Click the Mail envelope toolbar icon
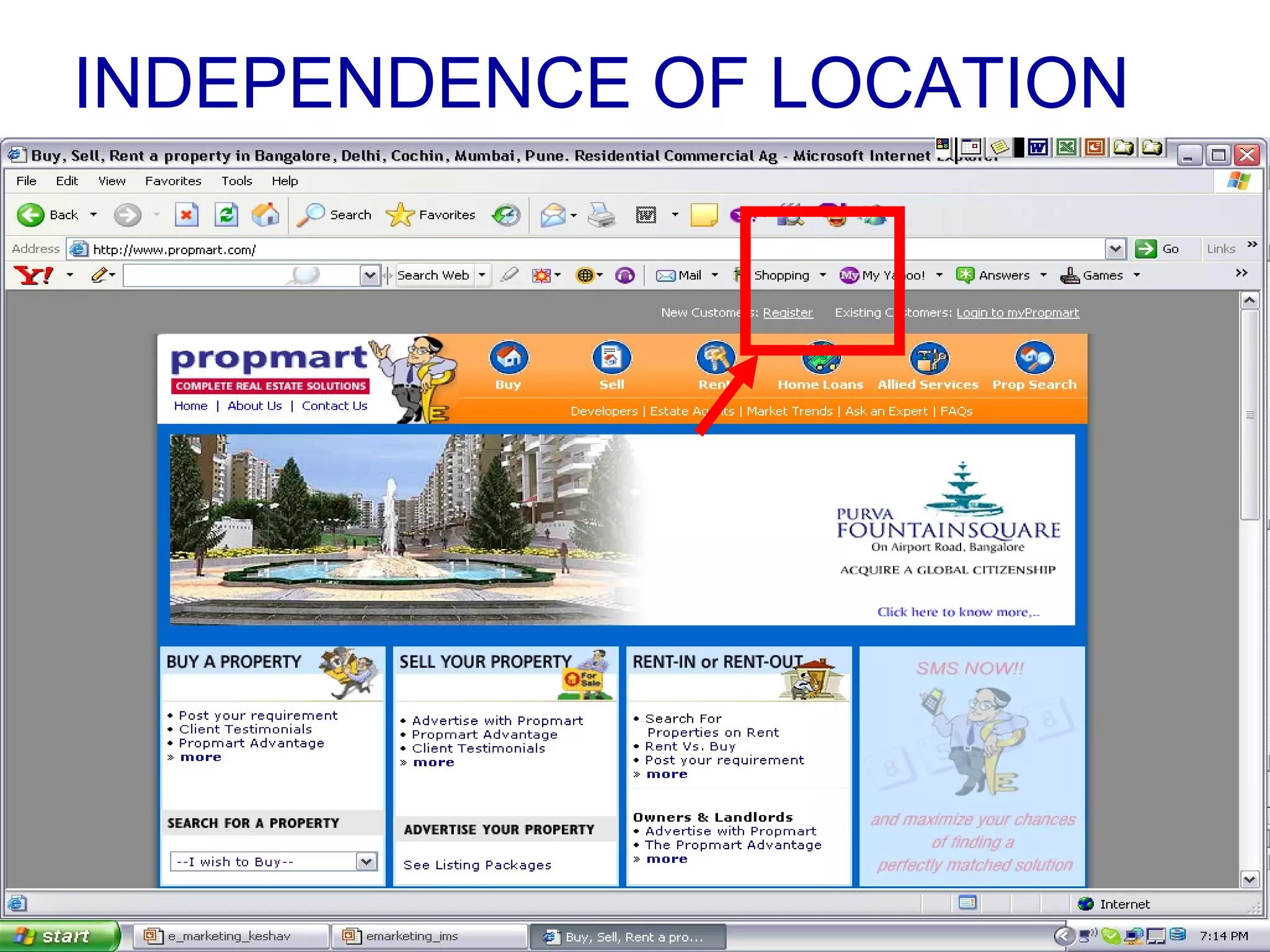The height and width of the screenshot is (952, 1270). [x=553, y=215]
